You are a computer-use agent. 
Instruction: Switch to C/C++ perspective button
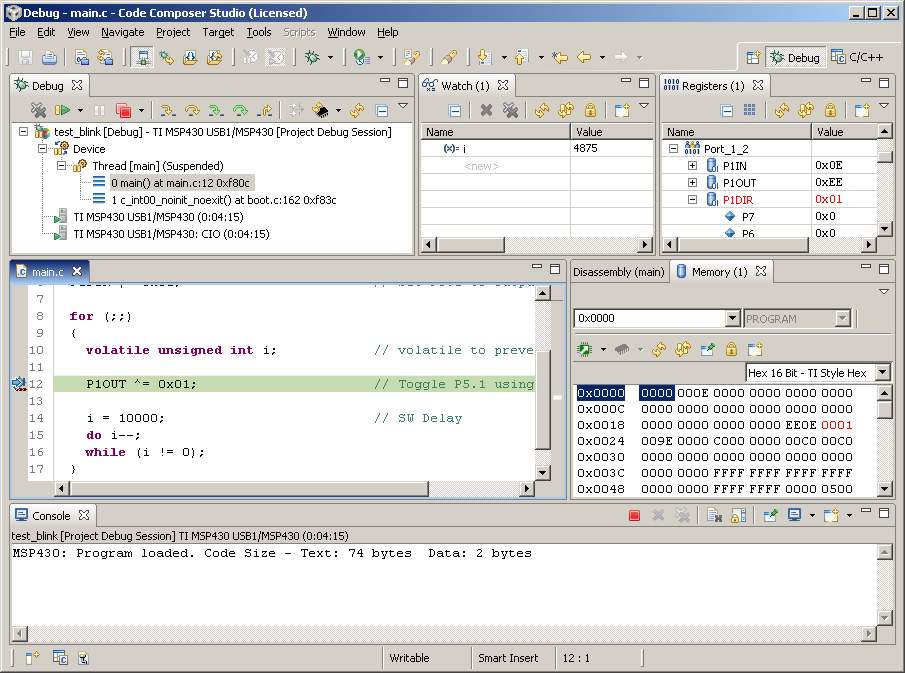pos(857,57)
